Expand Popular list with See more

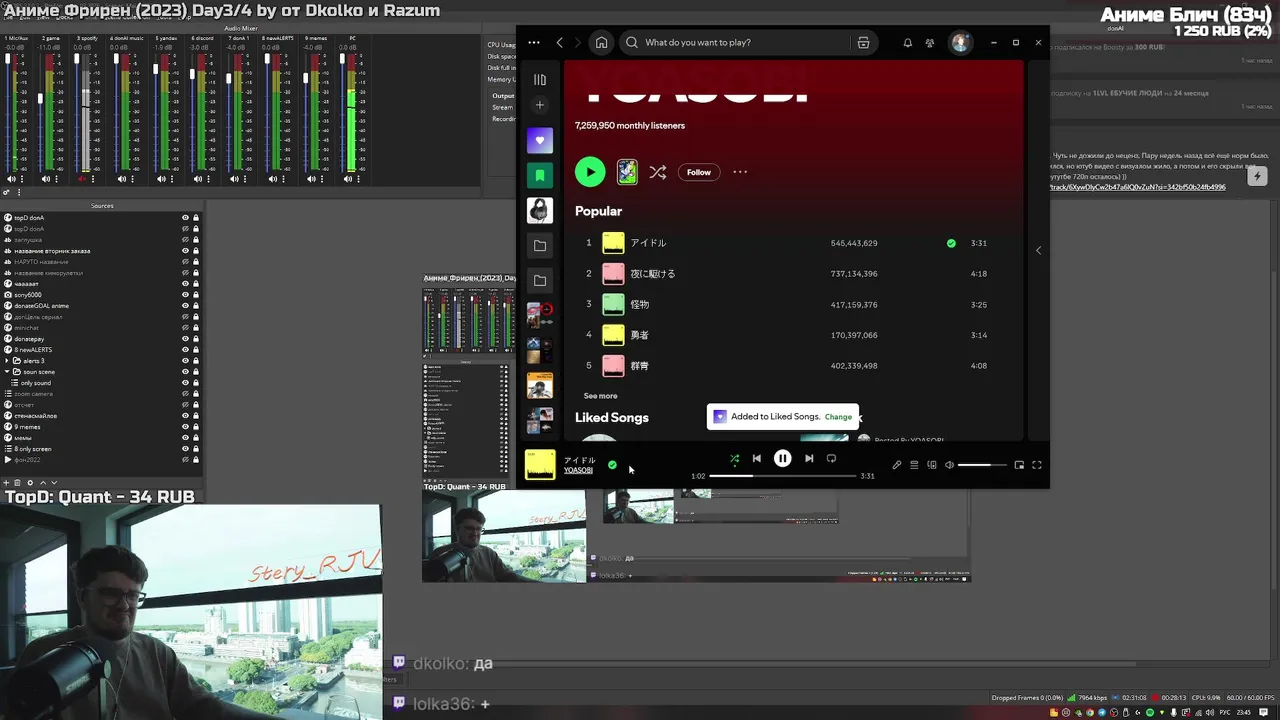[600, 396]
